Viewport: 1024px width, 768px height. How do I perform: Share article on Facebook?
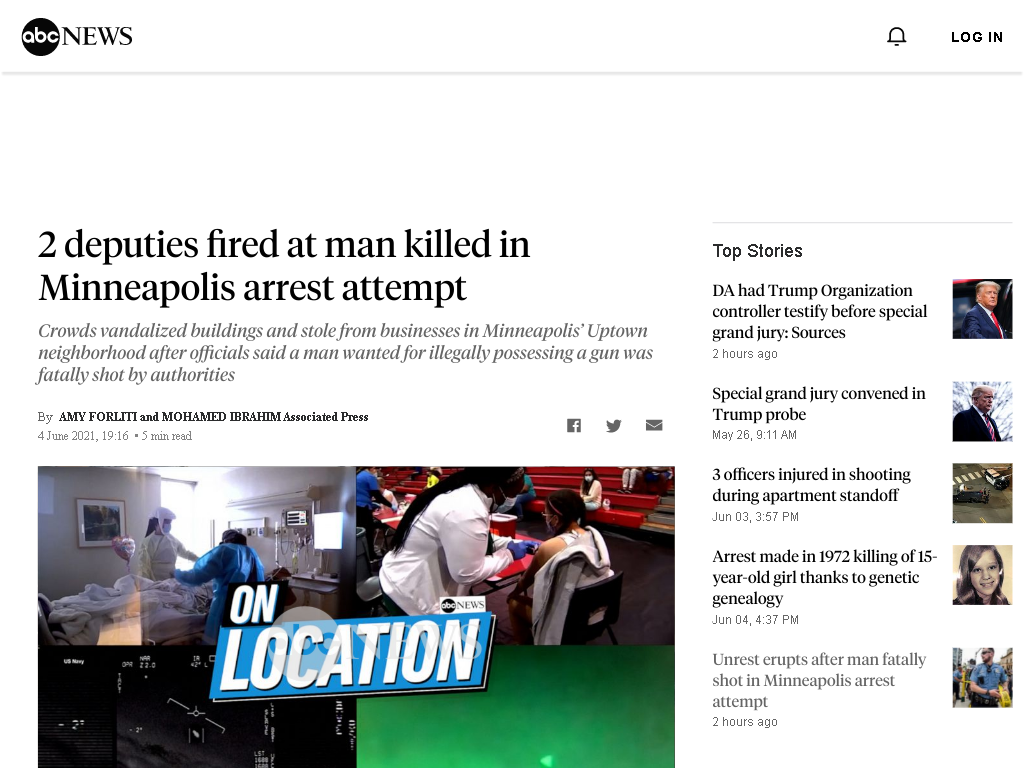[574, 426]
